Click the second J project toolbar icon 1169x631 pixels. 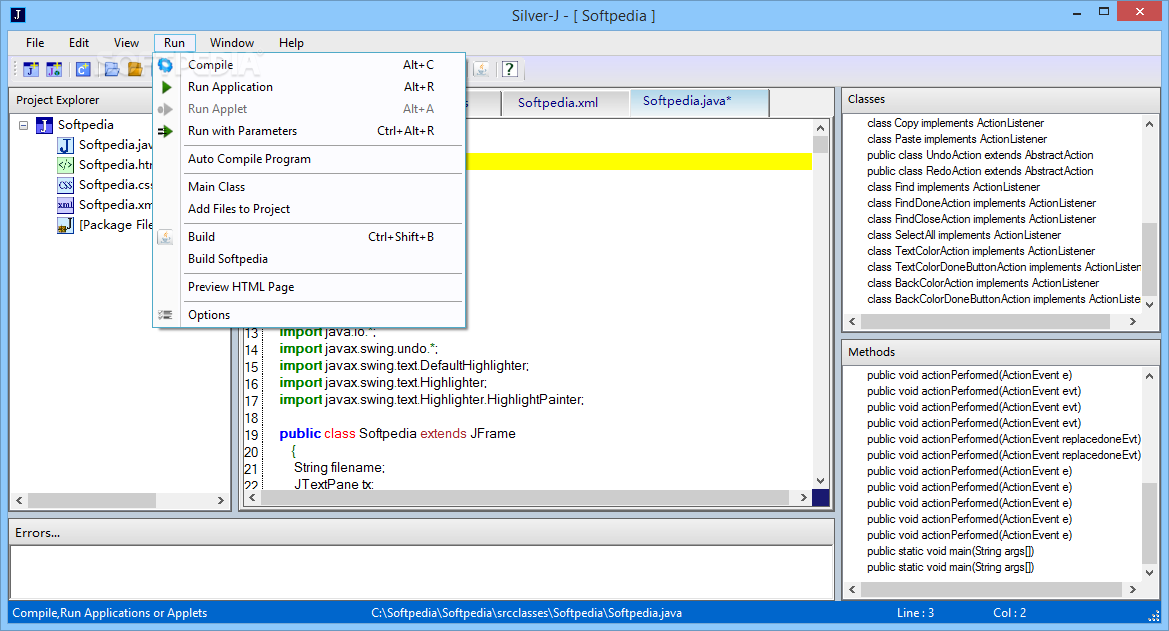click(54, 69)
